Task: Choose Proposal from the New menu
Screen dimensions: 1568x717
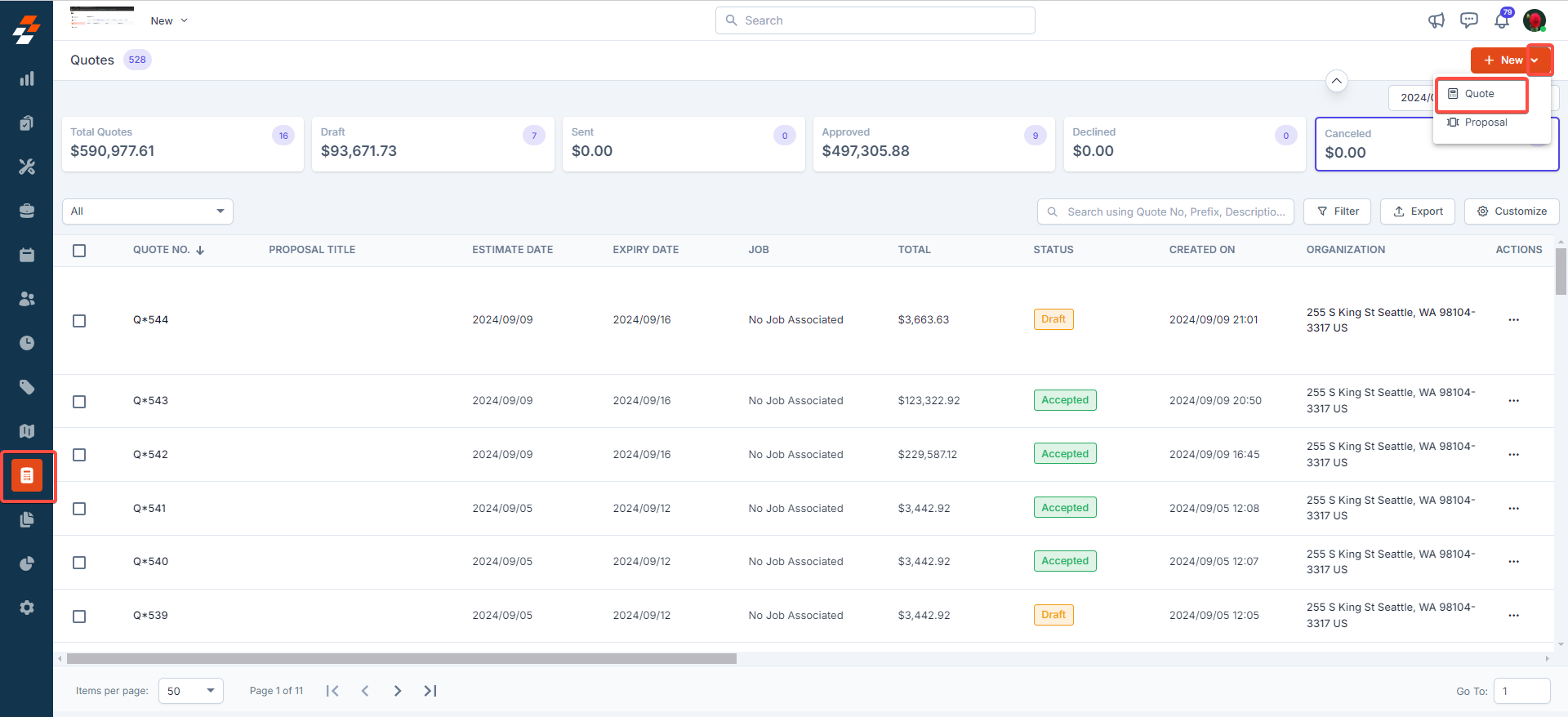Action: (x=1485, y=122)
